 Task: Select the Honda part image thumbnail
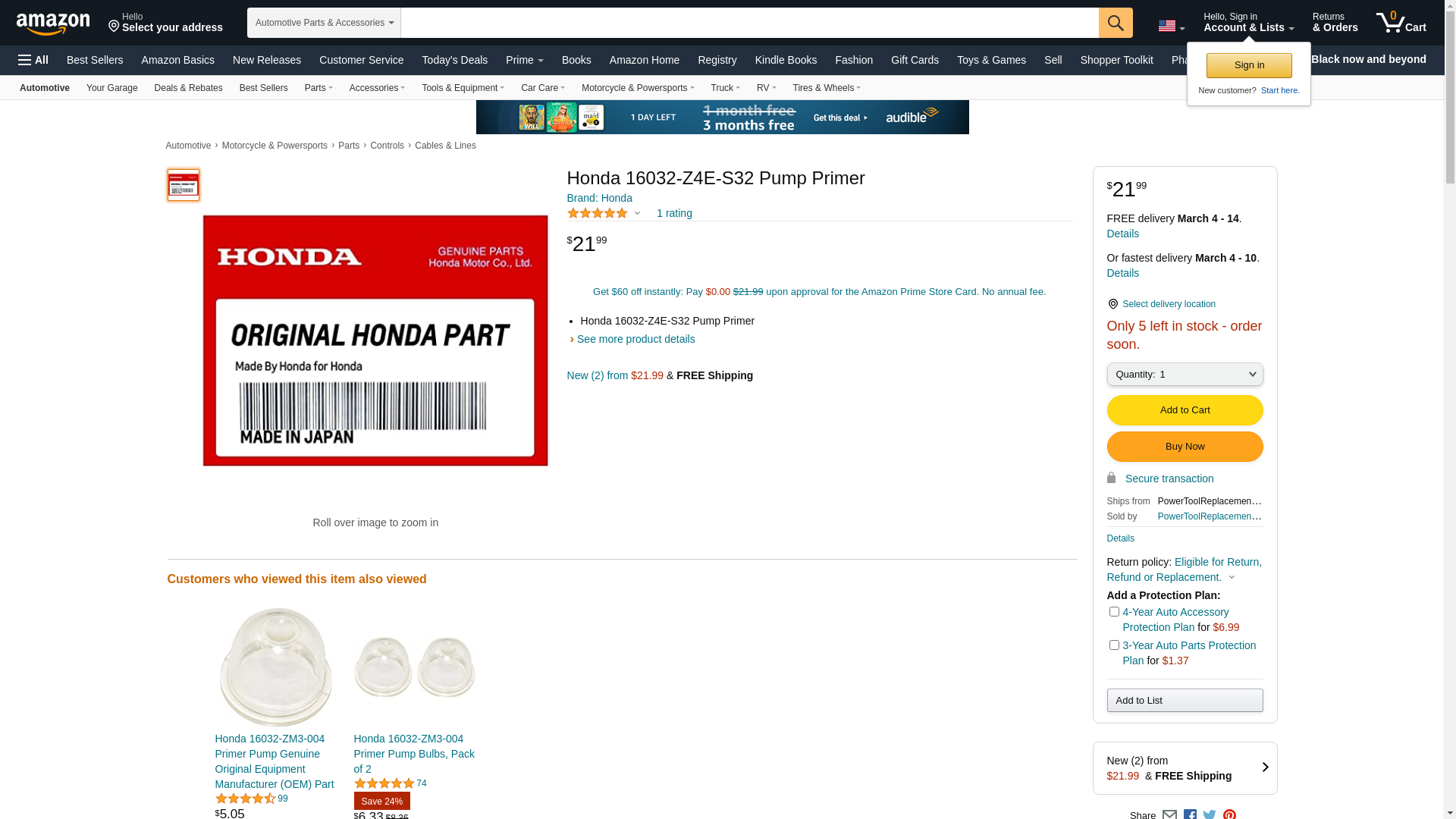point(184,185)
